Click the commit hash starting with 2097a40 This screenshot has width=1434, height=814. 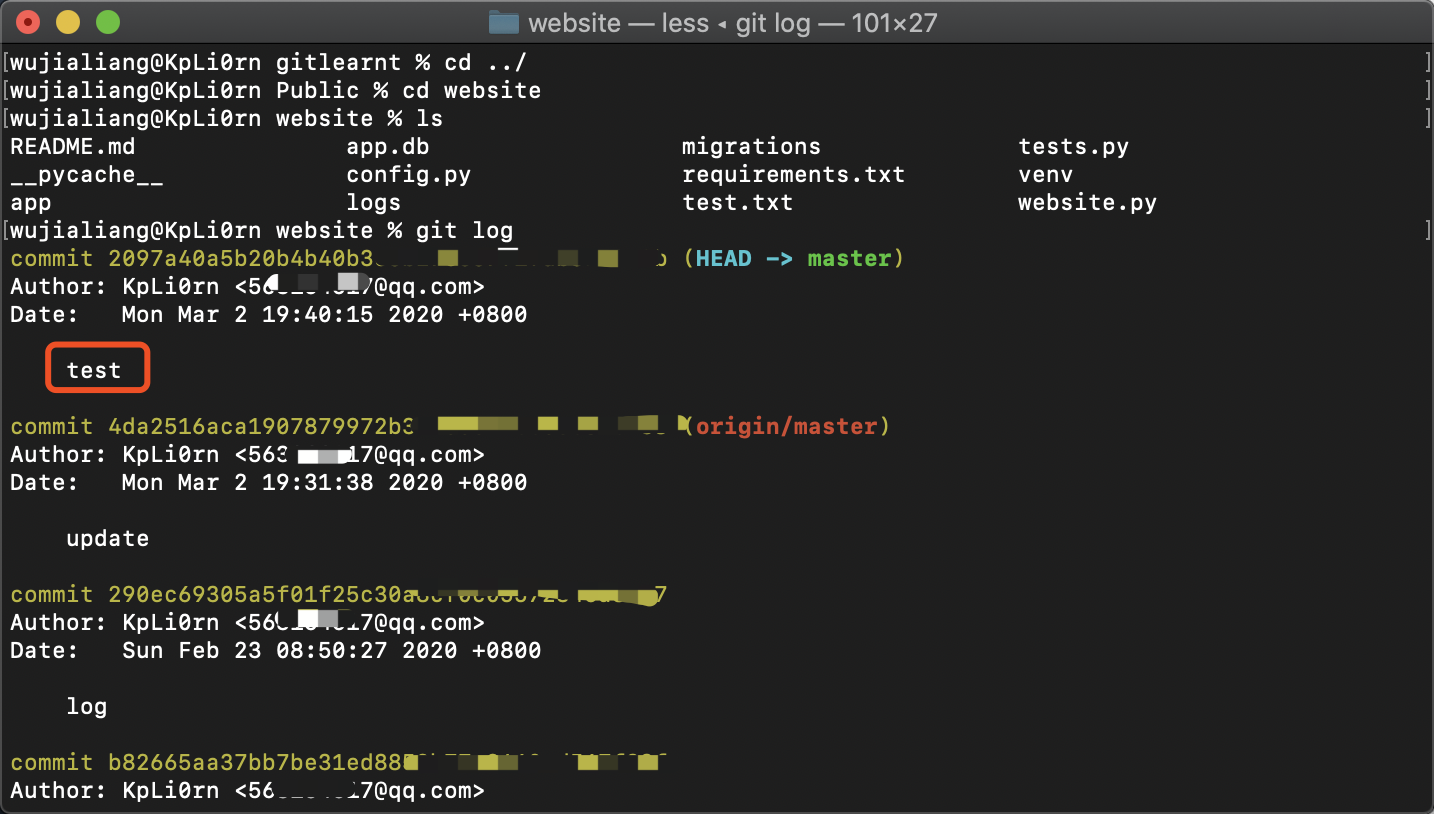[240, 259]
